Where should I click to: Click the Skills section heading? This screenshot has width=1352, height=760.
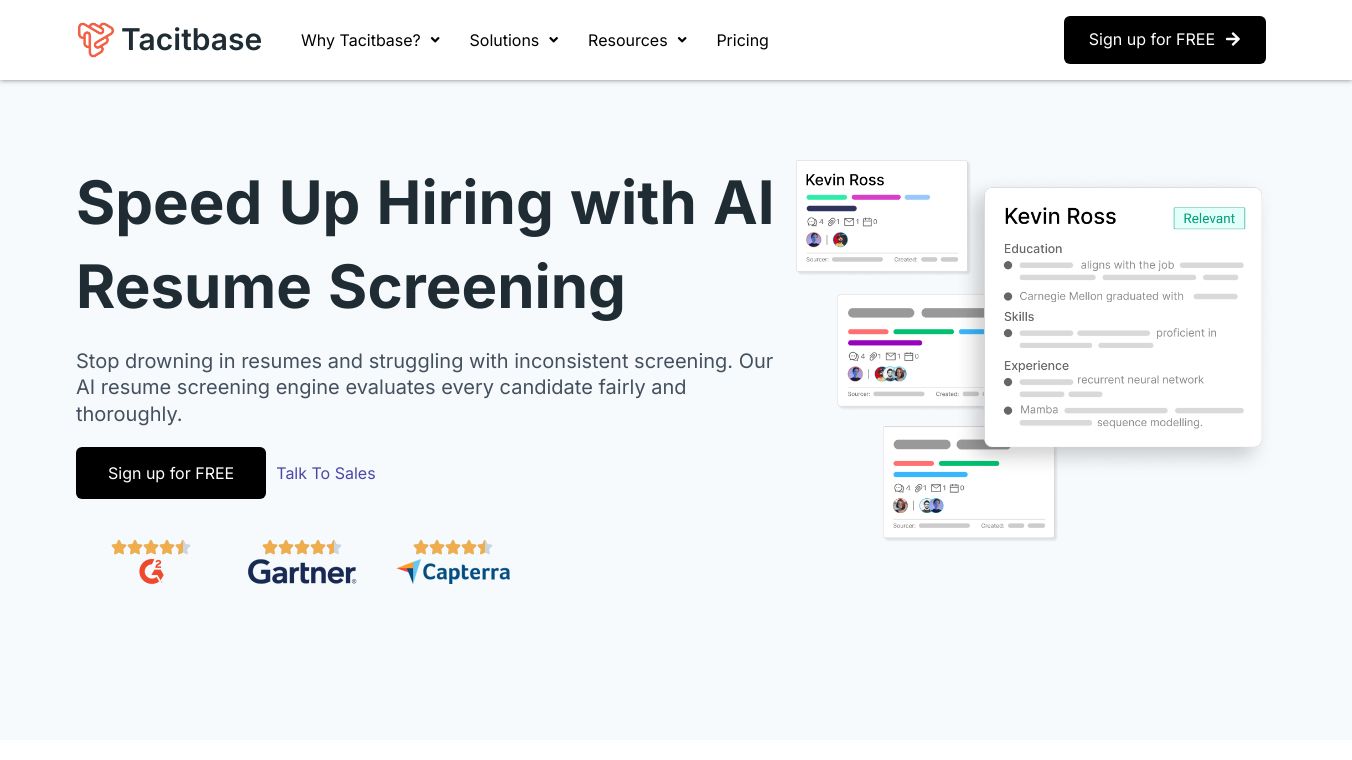1019,317
